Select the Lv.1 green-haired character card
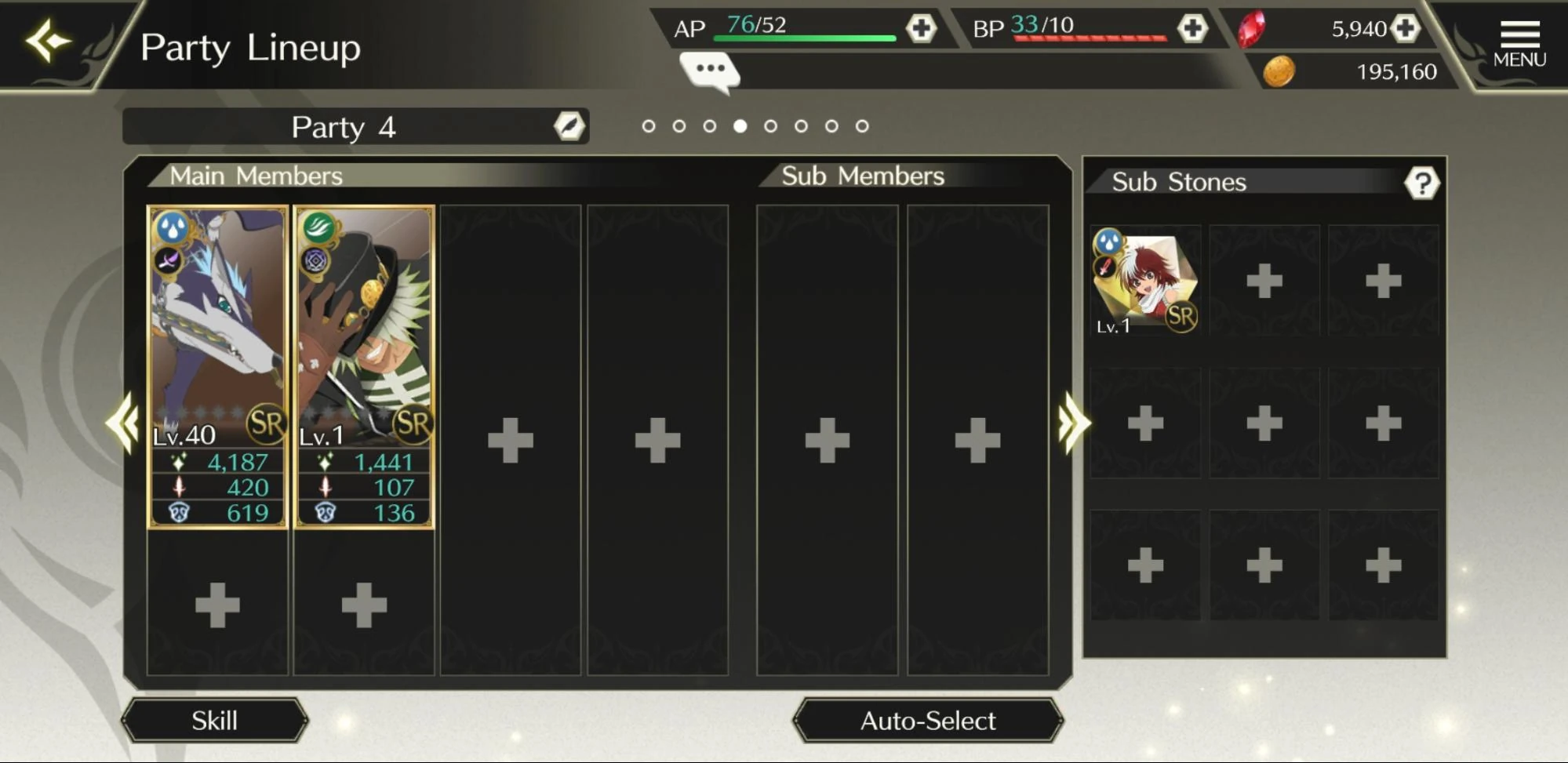The height and width of the screenshot is (763, 1568). [364, 367]
